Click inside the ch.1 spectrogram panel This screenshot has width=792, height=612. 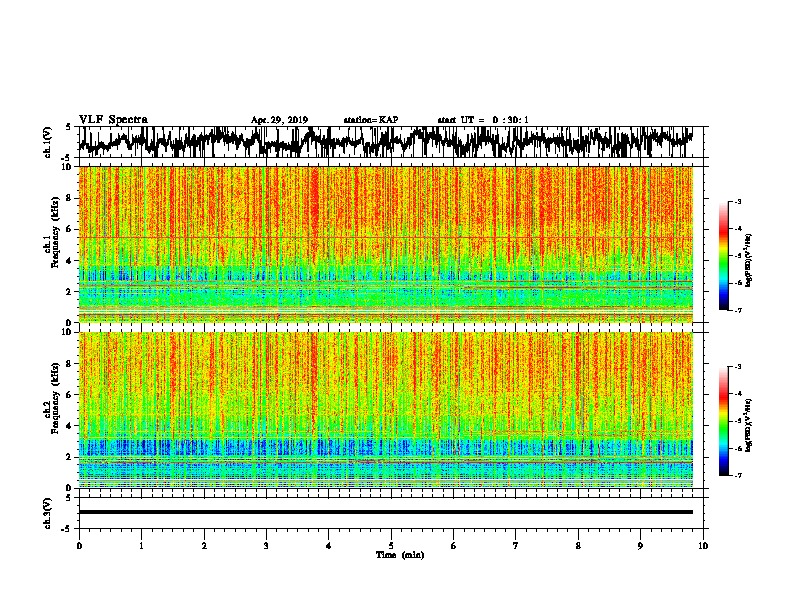(x=385, y=244)
